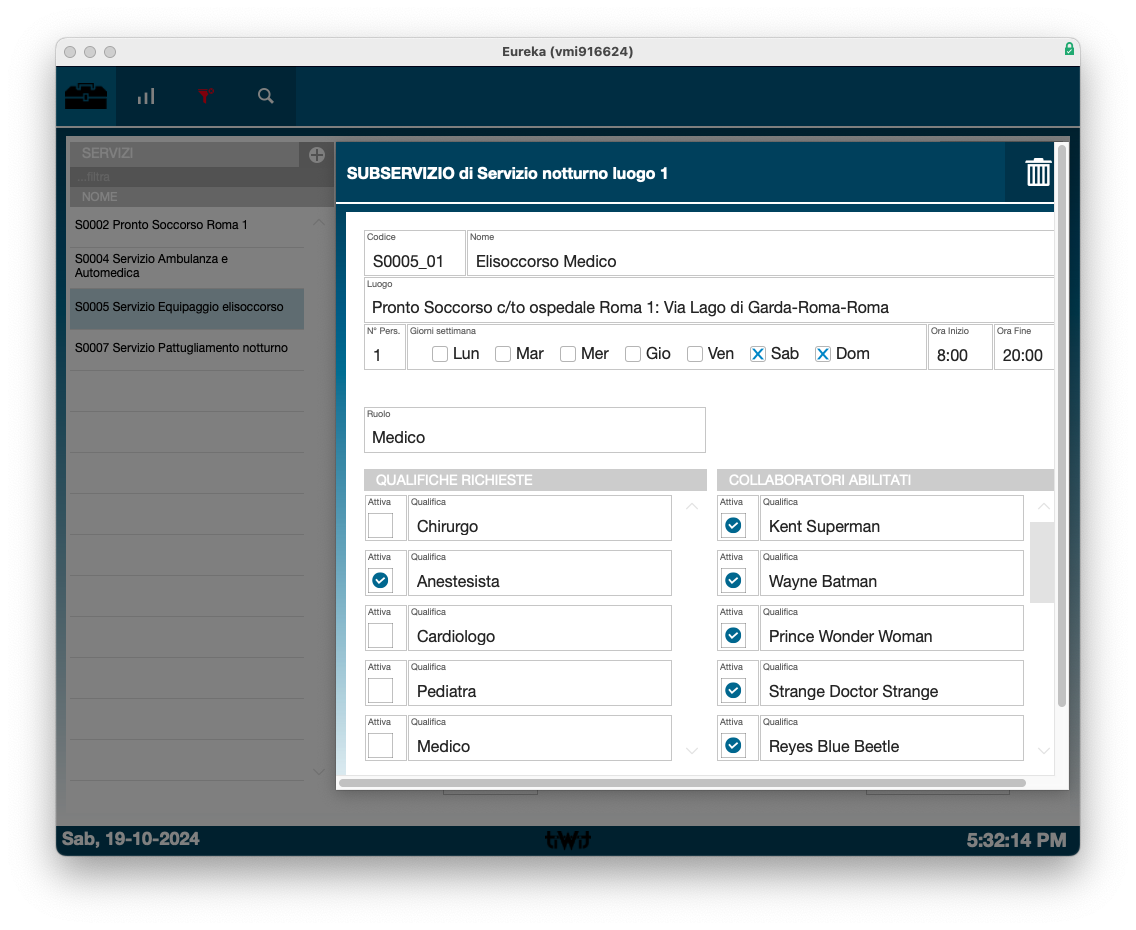This screenshot has height=930, width=1136.
Task: Click up arrow of Servizi list
Action: point(319,222)
